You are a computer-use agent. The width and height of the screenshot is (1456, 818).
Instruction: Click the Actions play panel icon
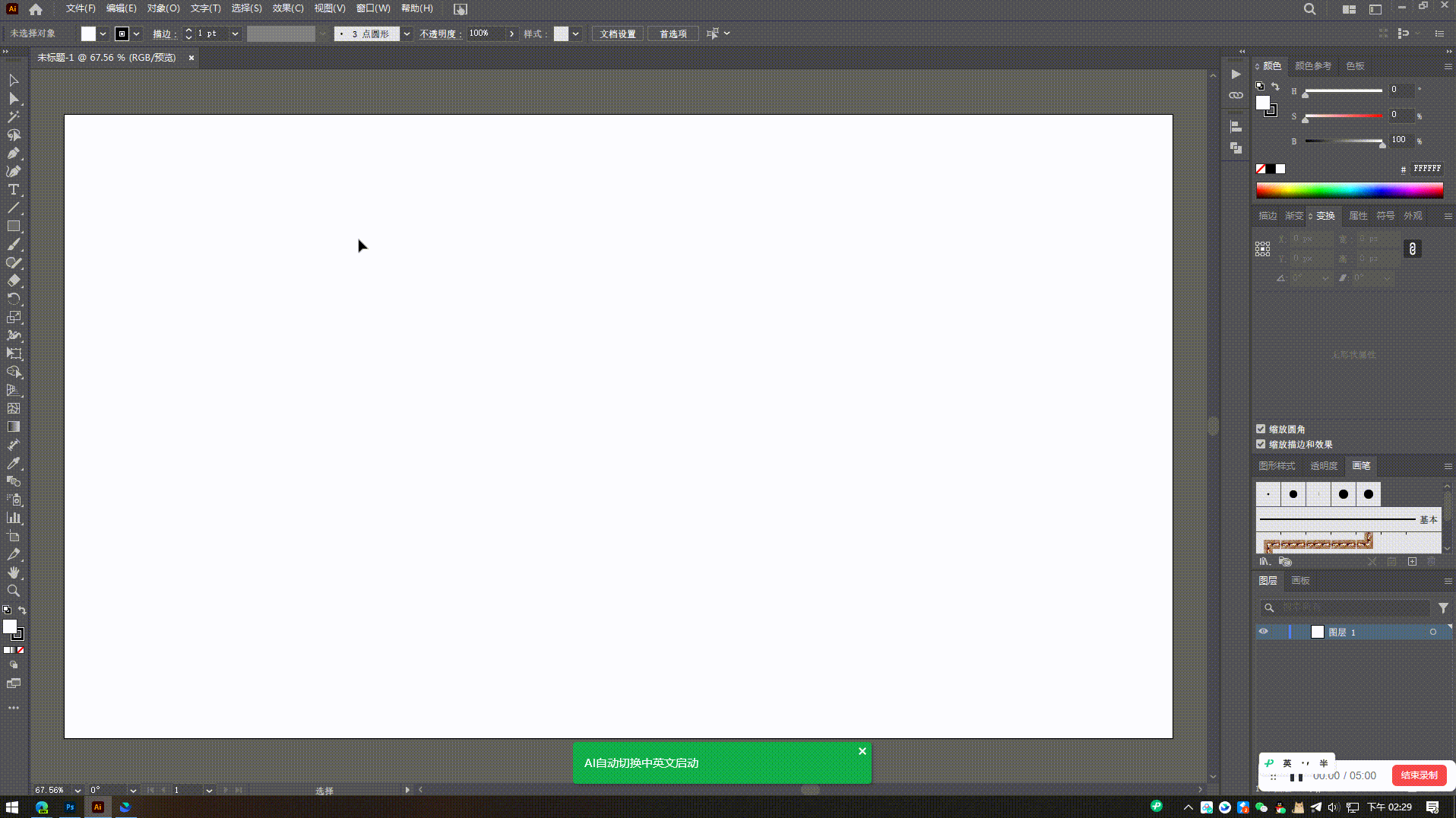coord(1236,75)
